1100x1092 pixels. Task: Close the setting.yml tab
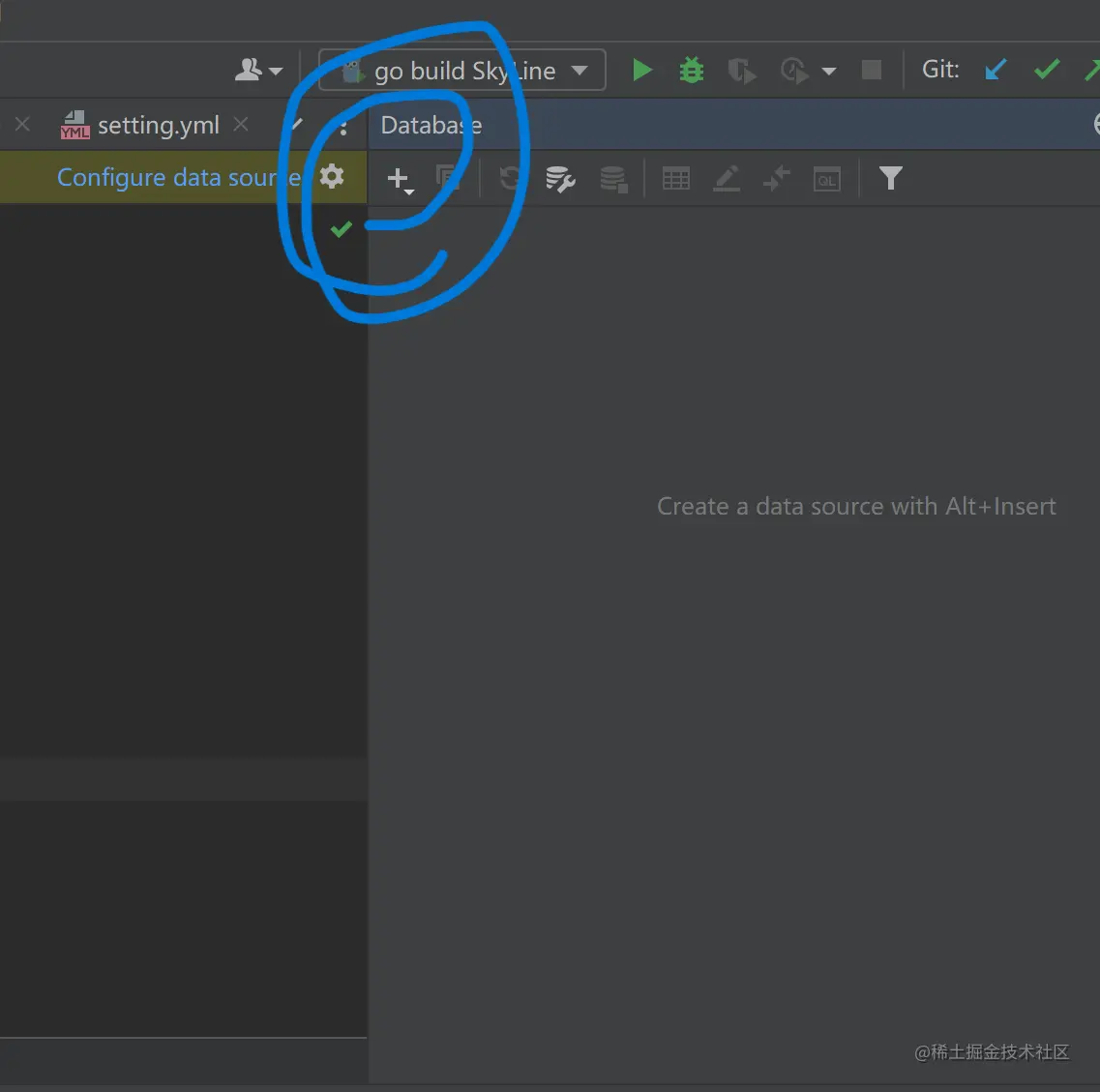point(241,124)
